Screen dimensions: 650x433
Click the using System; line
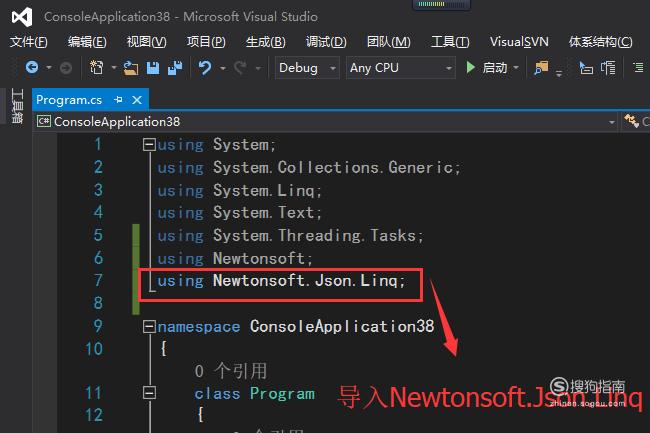216,145
